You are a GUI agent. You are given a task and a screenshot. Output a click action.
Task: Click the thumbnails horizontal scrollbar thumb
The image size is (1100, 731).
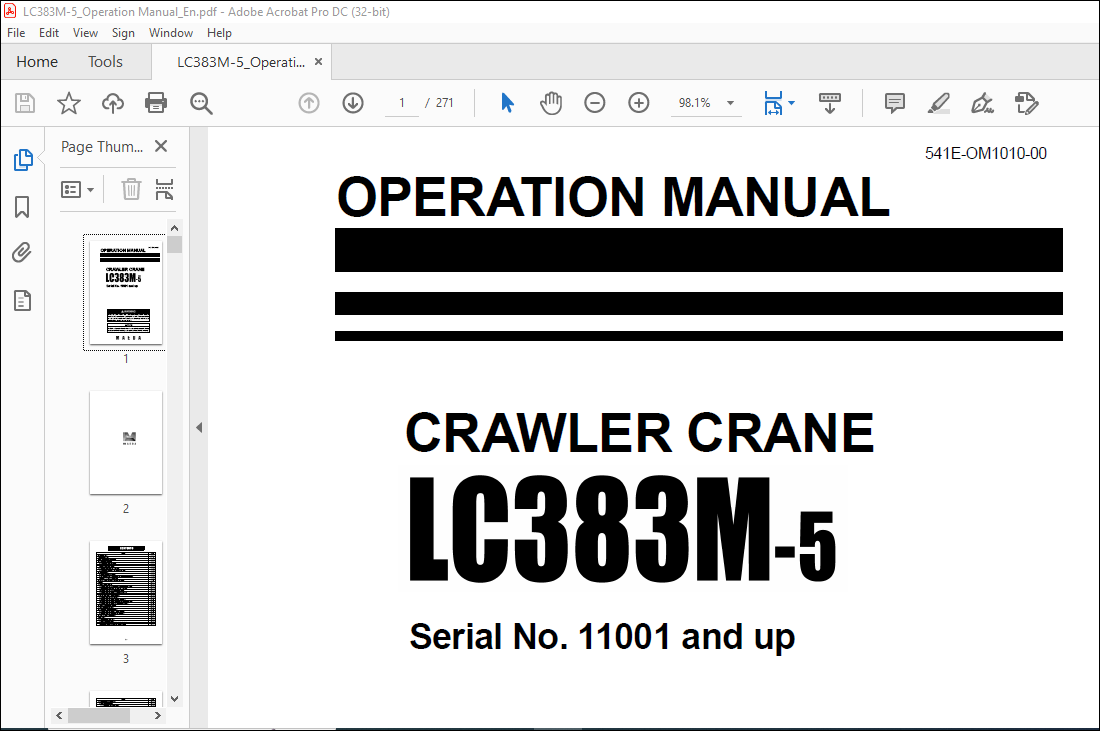click(98, 716)
